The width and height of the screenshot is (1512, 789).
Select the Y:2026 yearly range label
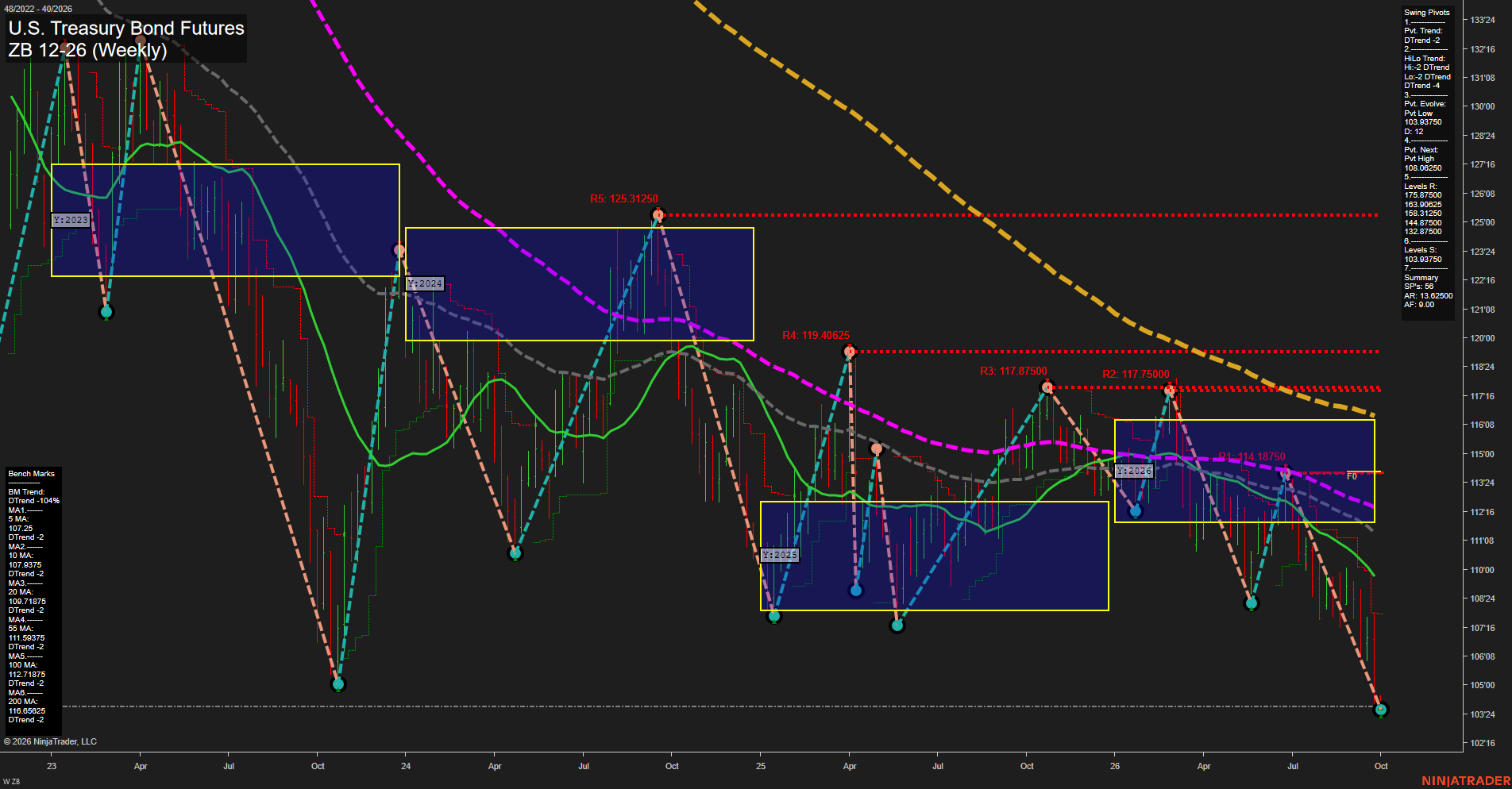tap(1134, 471)
